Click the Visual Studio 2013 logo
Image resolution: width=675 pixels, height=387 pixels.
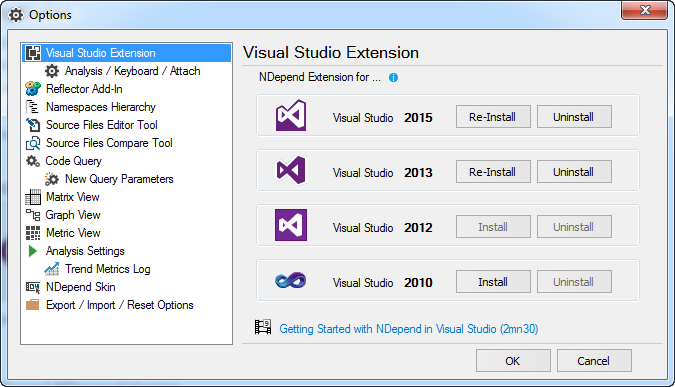pyautogui.click(x=291, y=170)
